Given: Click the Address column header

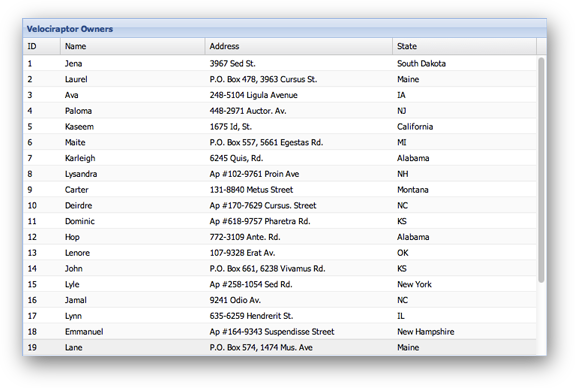Looking at the screenshot, I should [x=299, y=46].
